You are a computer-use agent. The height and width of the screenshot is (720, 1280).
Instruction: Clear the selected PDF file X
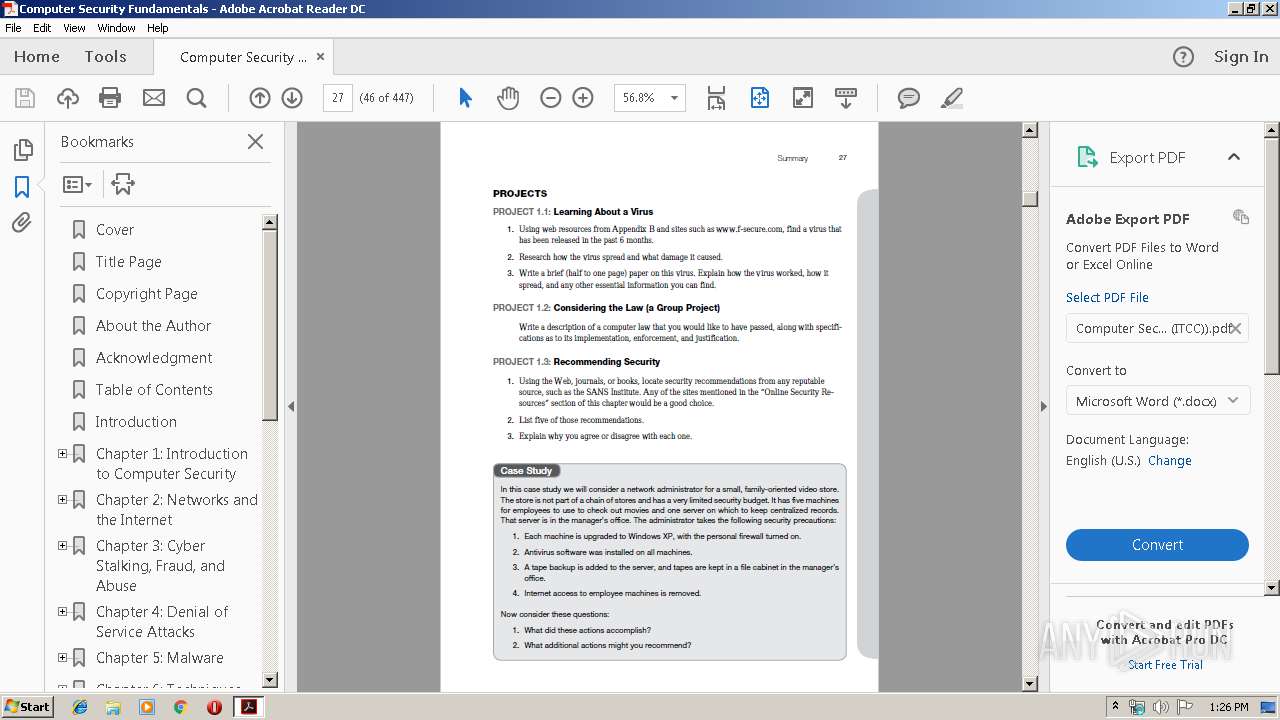1236,328
